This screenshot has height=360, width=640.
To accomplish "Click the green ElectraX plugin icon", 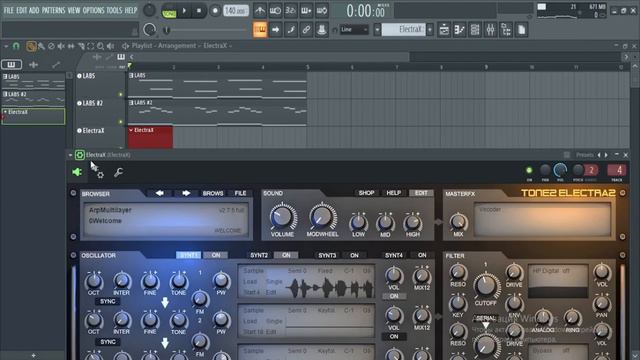I will click(80, 155).
